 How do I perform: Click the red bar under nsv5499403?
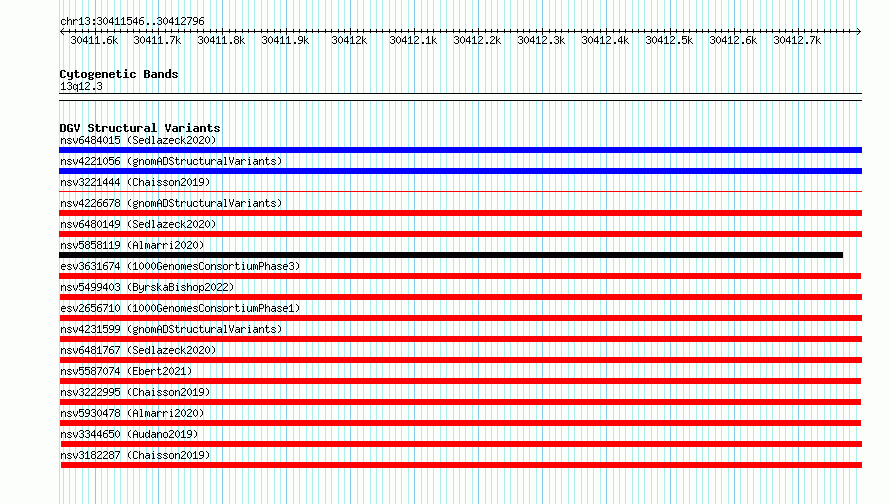tap(460, 297)
